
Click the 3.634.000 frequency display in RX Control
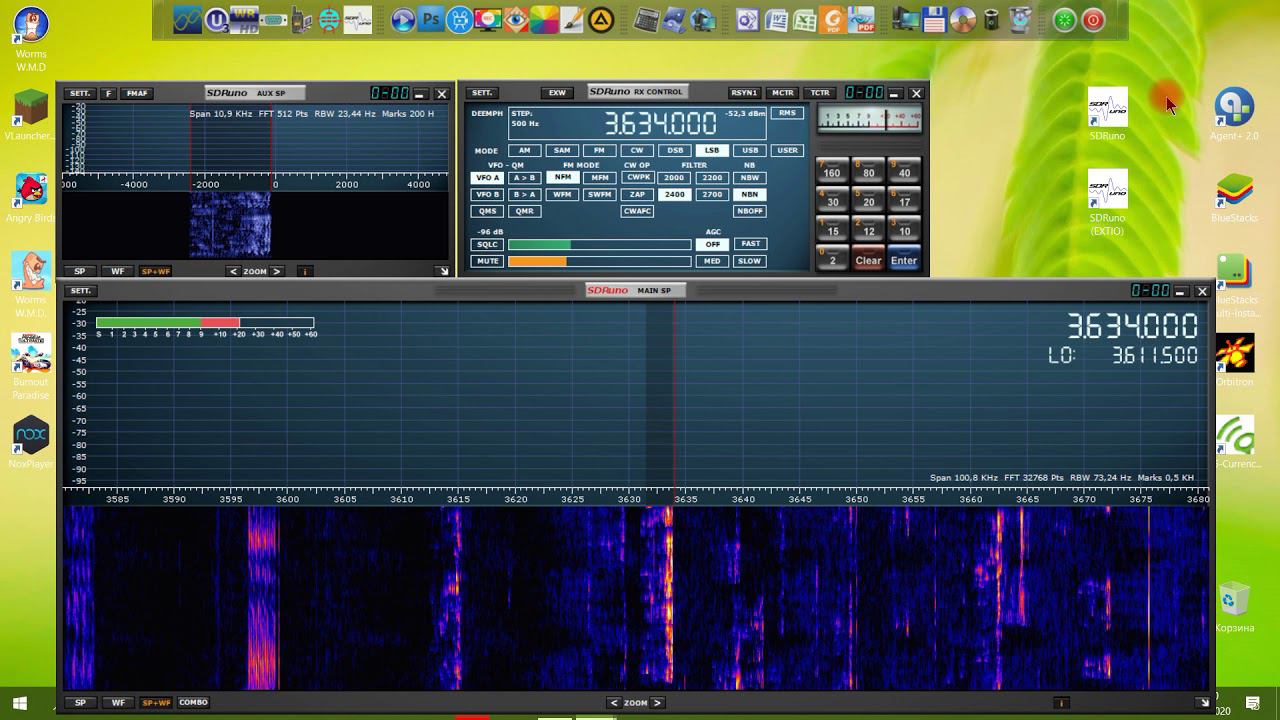(x=660, y=124)
